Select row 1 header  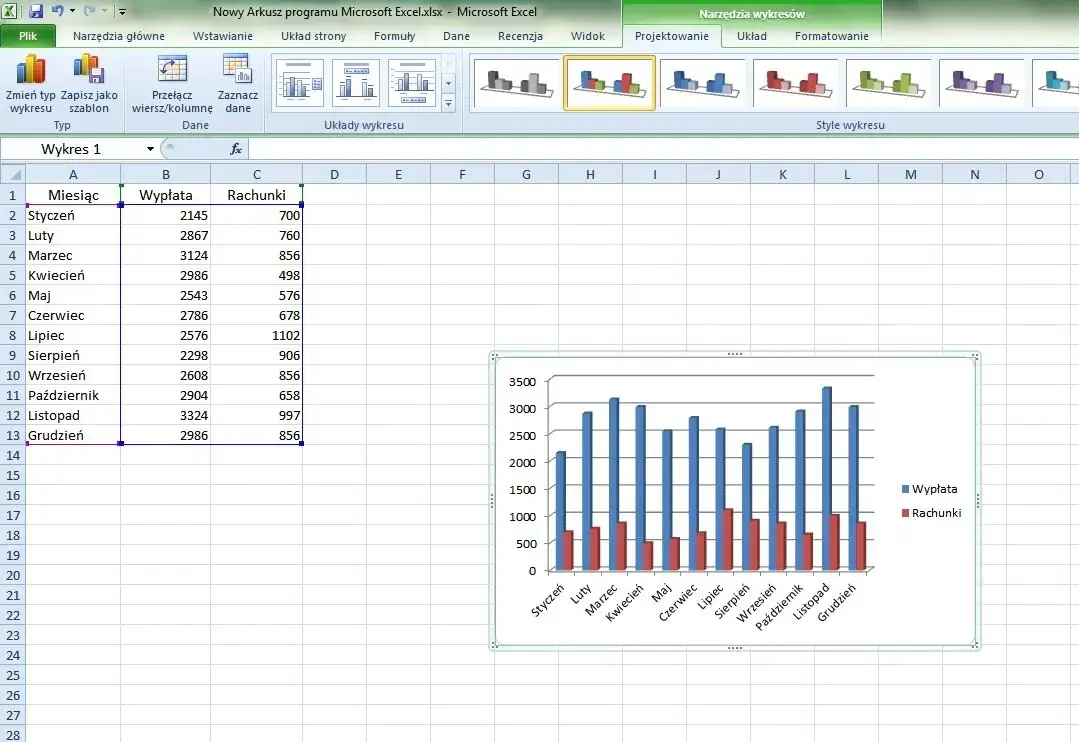(12, 195)
